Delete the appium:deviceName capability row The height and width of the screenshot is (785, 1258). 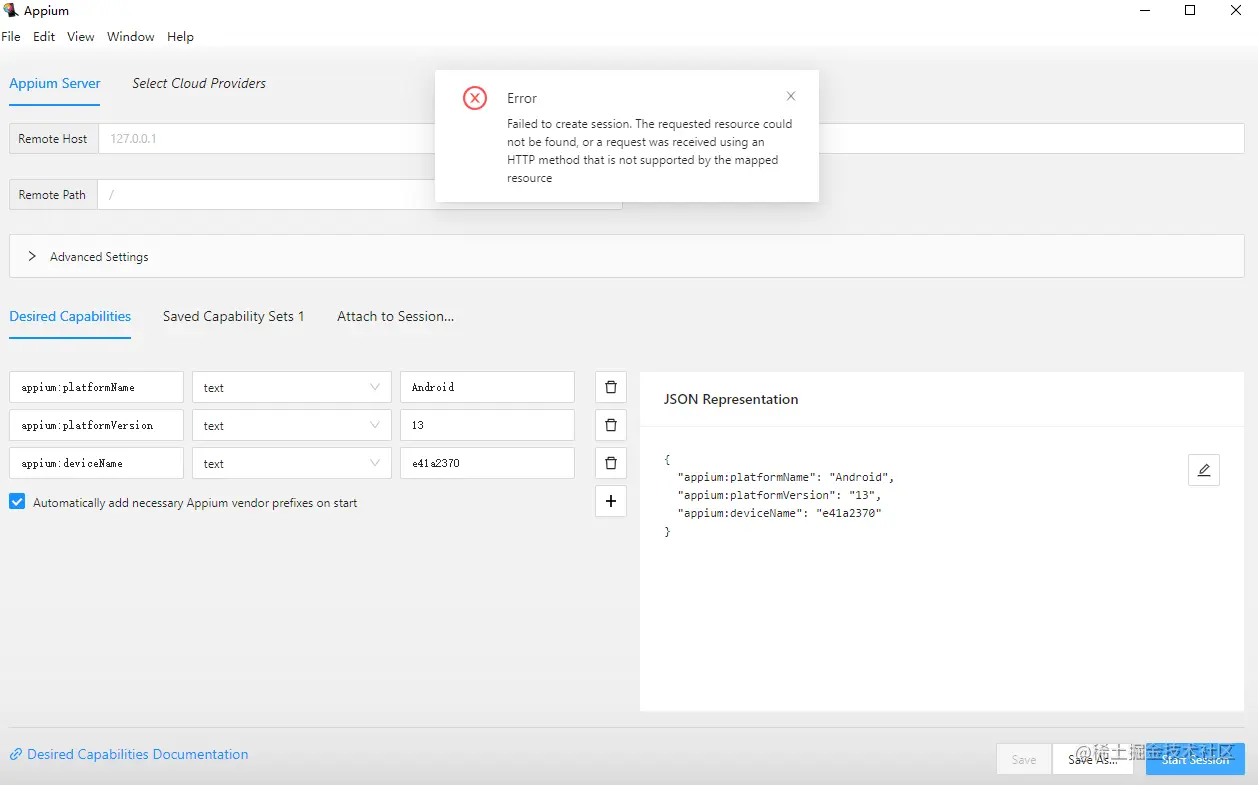tap(611, 463)
